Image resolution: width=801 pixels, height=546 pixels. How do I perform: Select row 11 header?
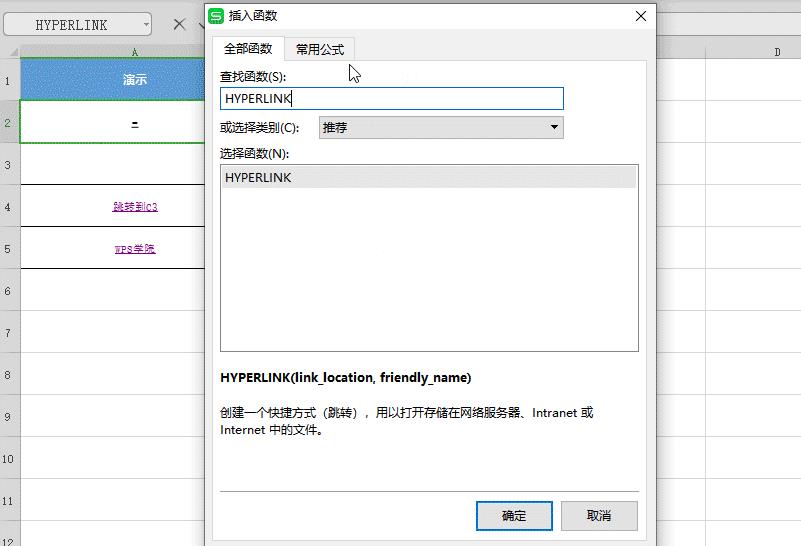click(10, 500)
